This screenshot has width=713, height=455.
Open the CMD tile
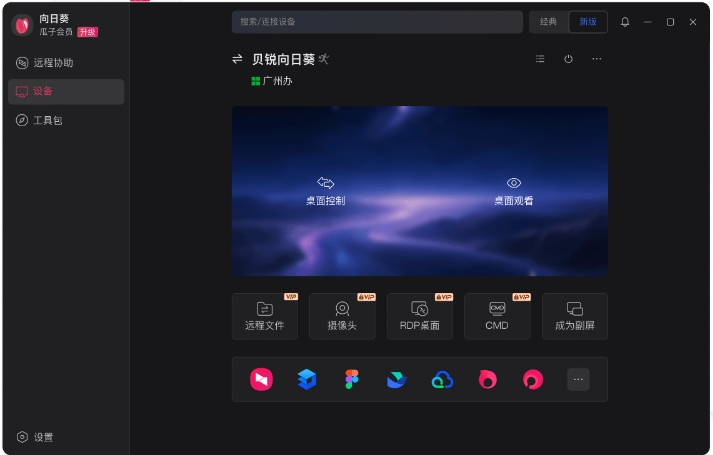(x=497, y=316)
